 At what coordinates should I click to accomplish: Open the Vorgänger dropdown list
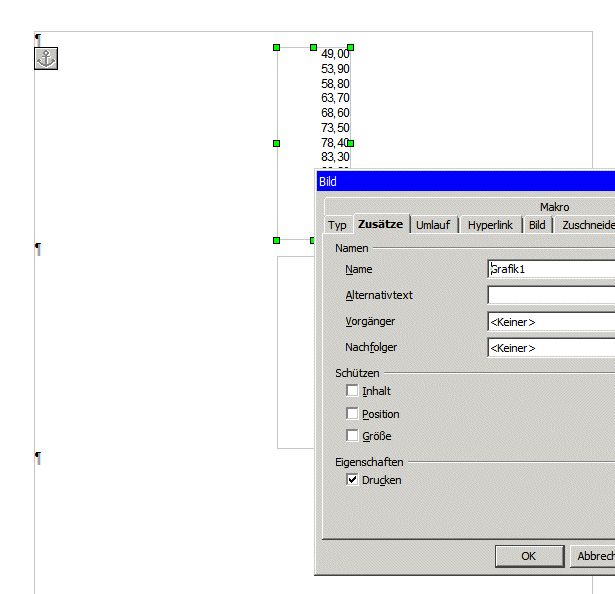pyautogui.click(x=551, y=321)
